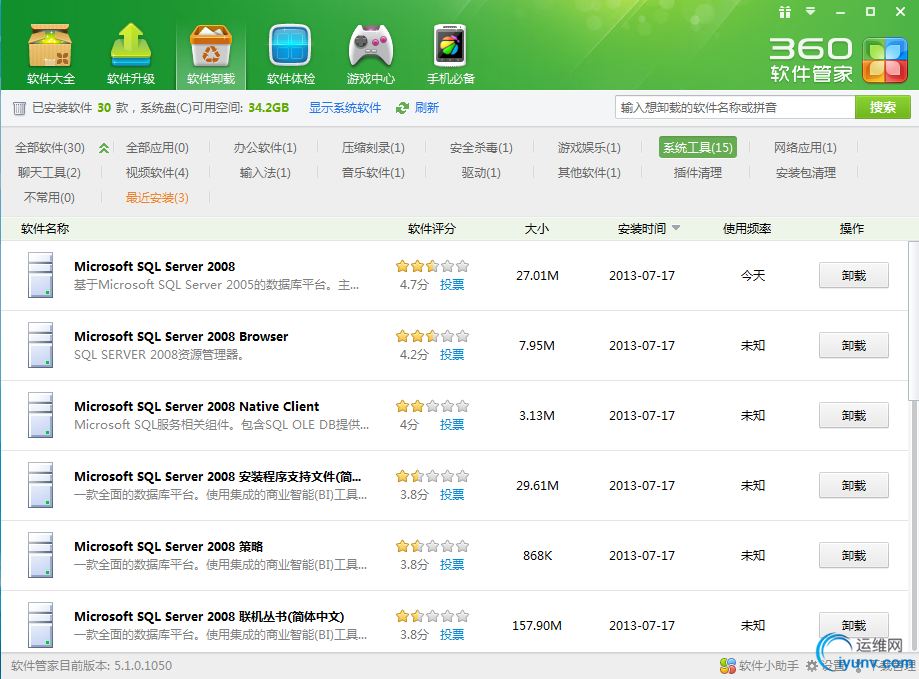The width and height of the screenshot is (919, 679).
Task: Click the uninstall search input field
Action: click(735, 108)
